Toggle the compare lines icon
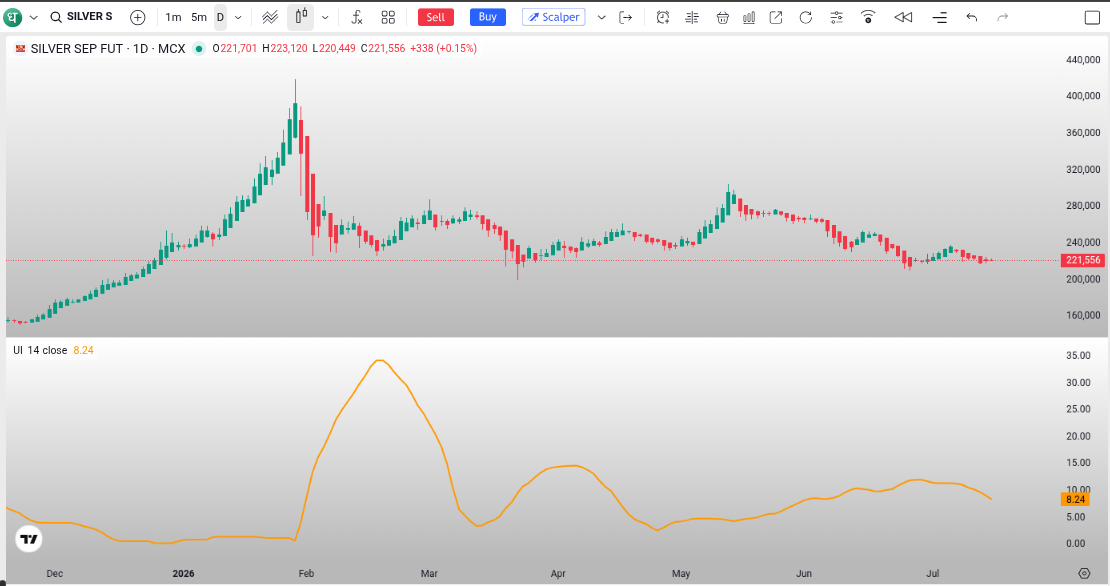This screenshot has width=1110, height=586. point(270,17)
